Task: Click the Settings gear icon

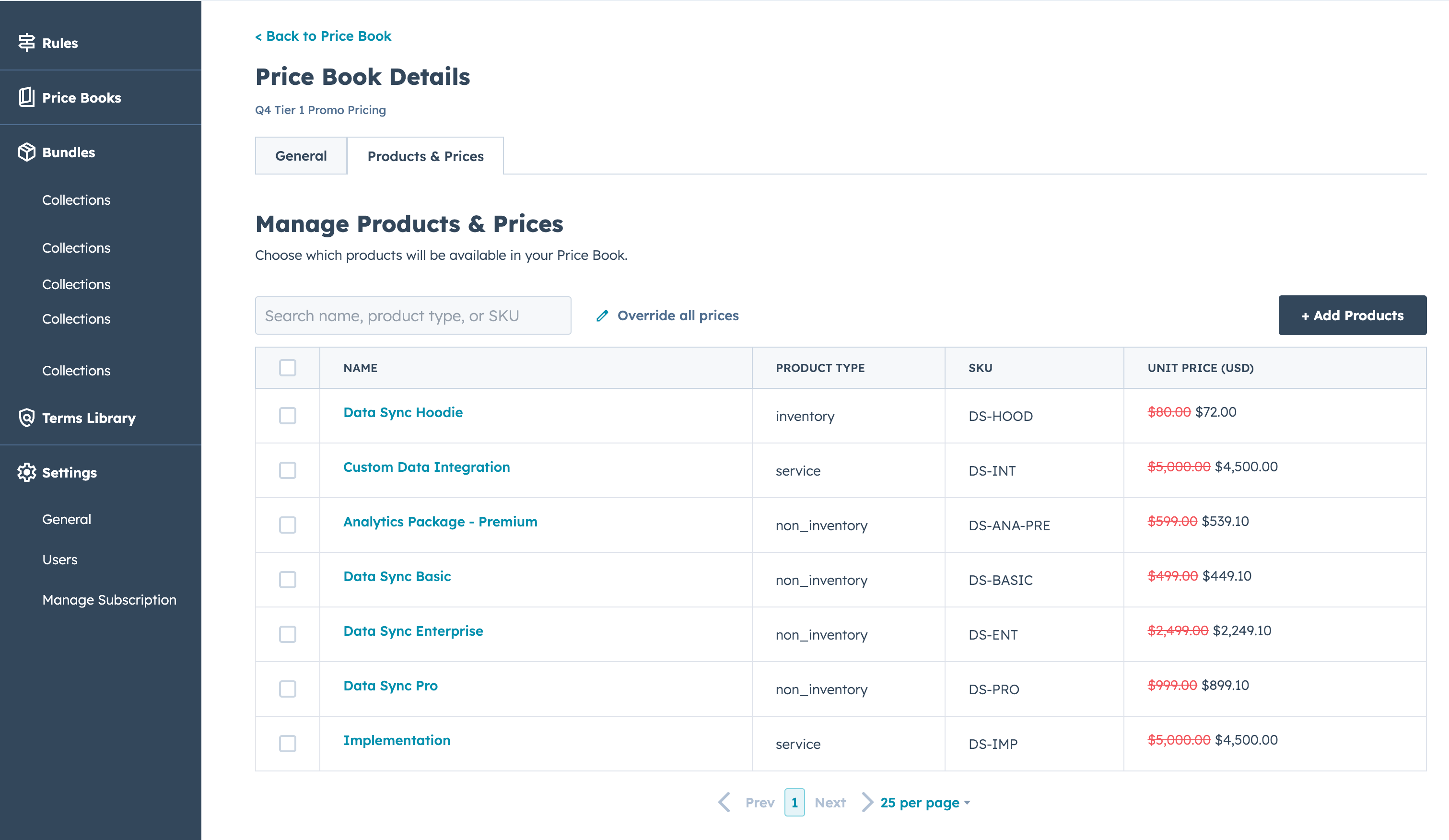Action: [26, 472]
